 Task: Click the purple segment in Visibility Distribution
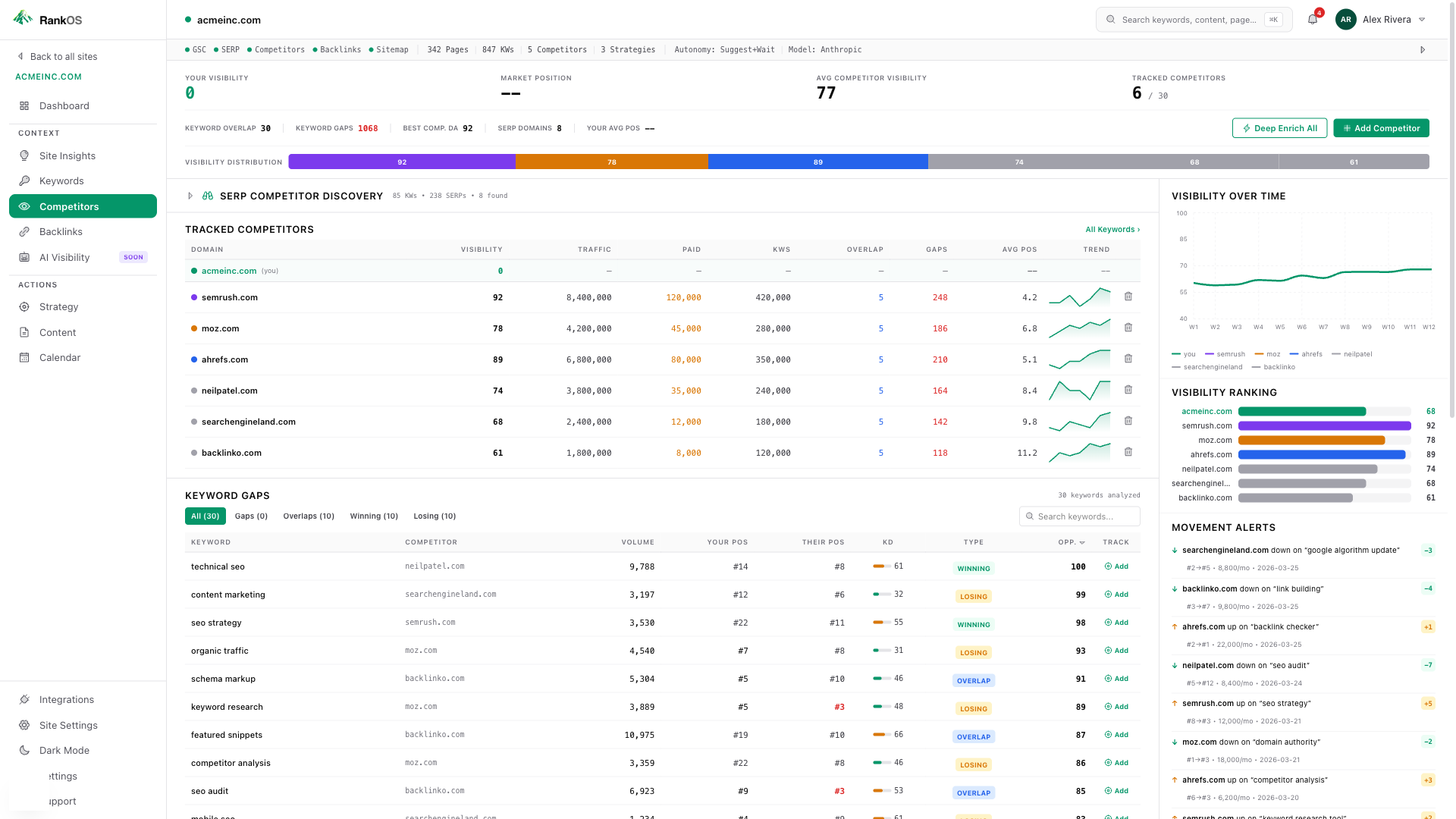pyautogui.click(x=401, y=162)
